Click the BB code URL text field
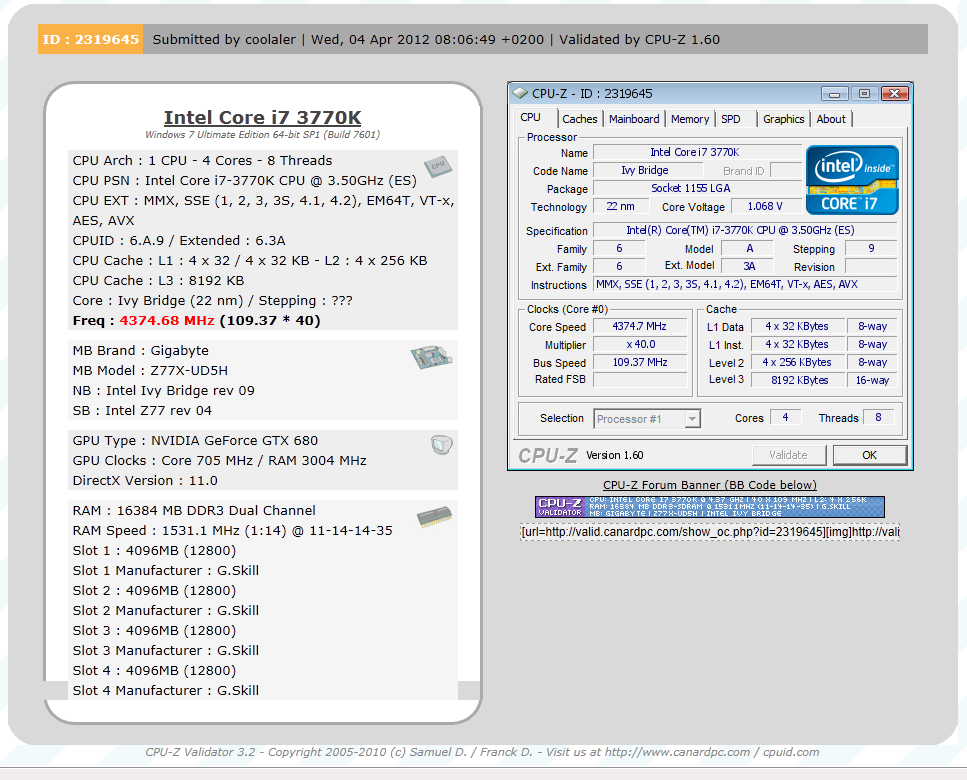Image resolution: width=967 pixels, height=780 pixels. 709,532
